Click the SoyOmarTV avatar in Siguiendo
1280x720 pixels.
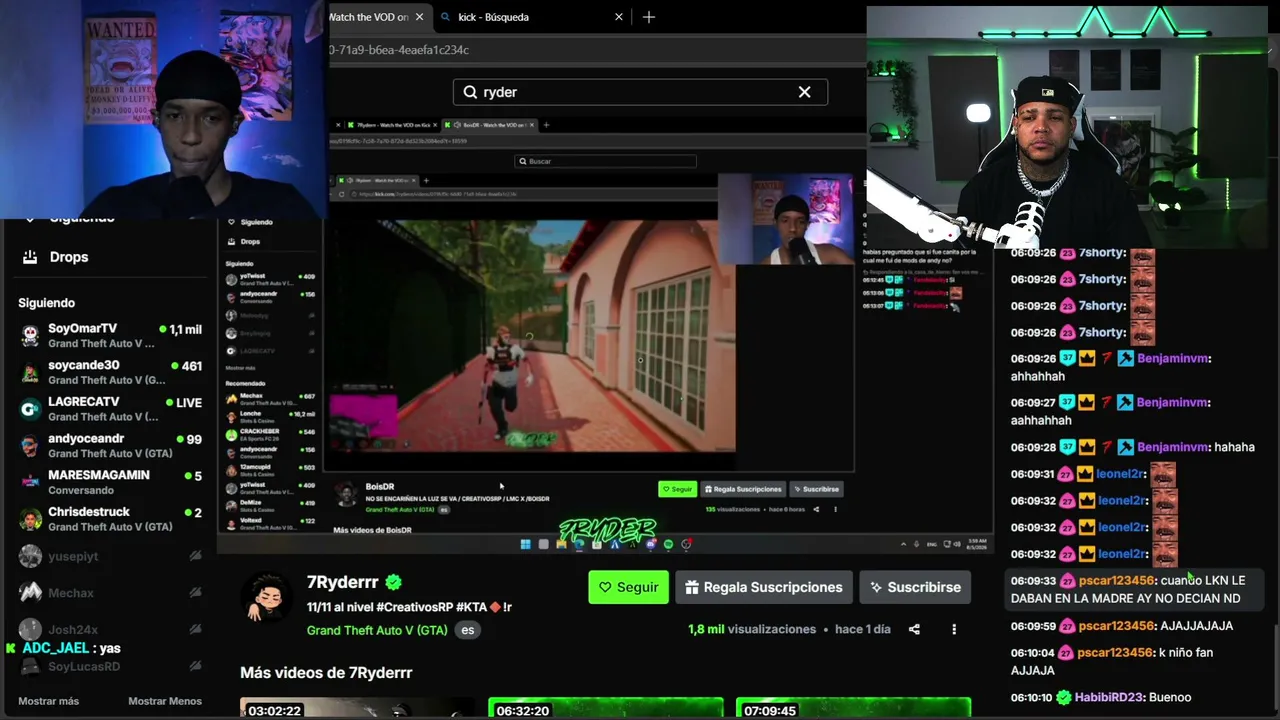[x=30, y=335]
